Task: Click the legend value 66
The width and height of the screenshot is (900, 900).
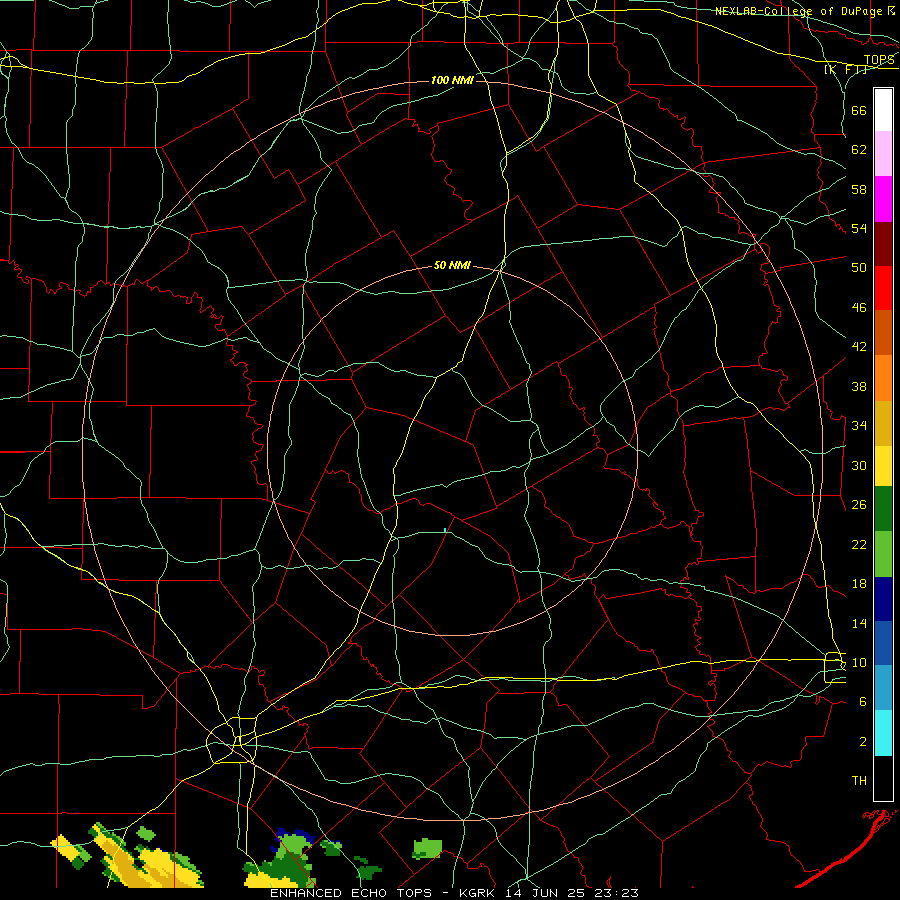Action: point(859,111)
